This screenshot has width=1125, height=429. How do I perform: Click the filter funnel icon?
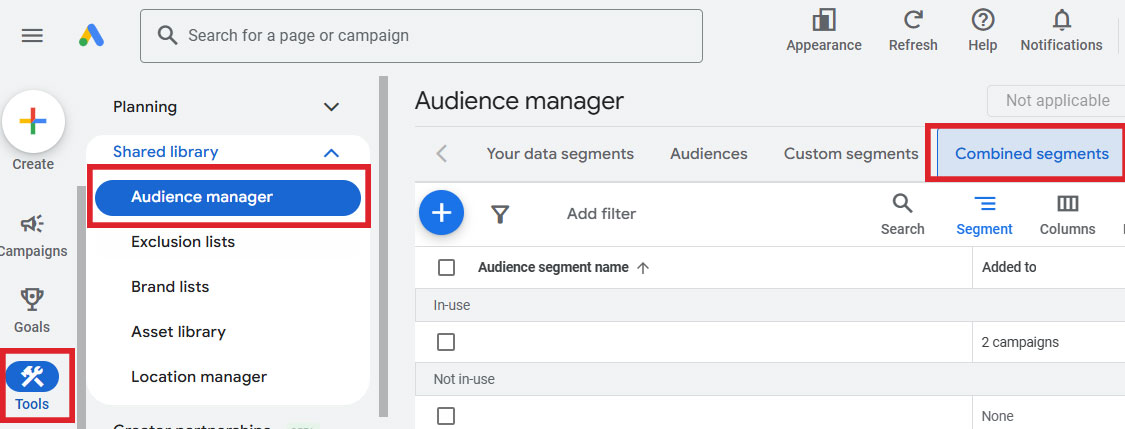(x=500, y=213)
